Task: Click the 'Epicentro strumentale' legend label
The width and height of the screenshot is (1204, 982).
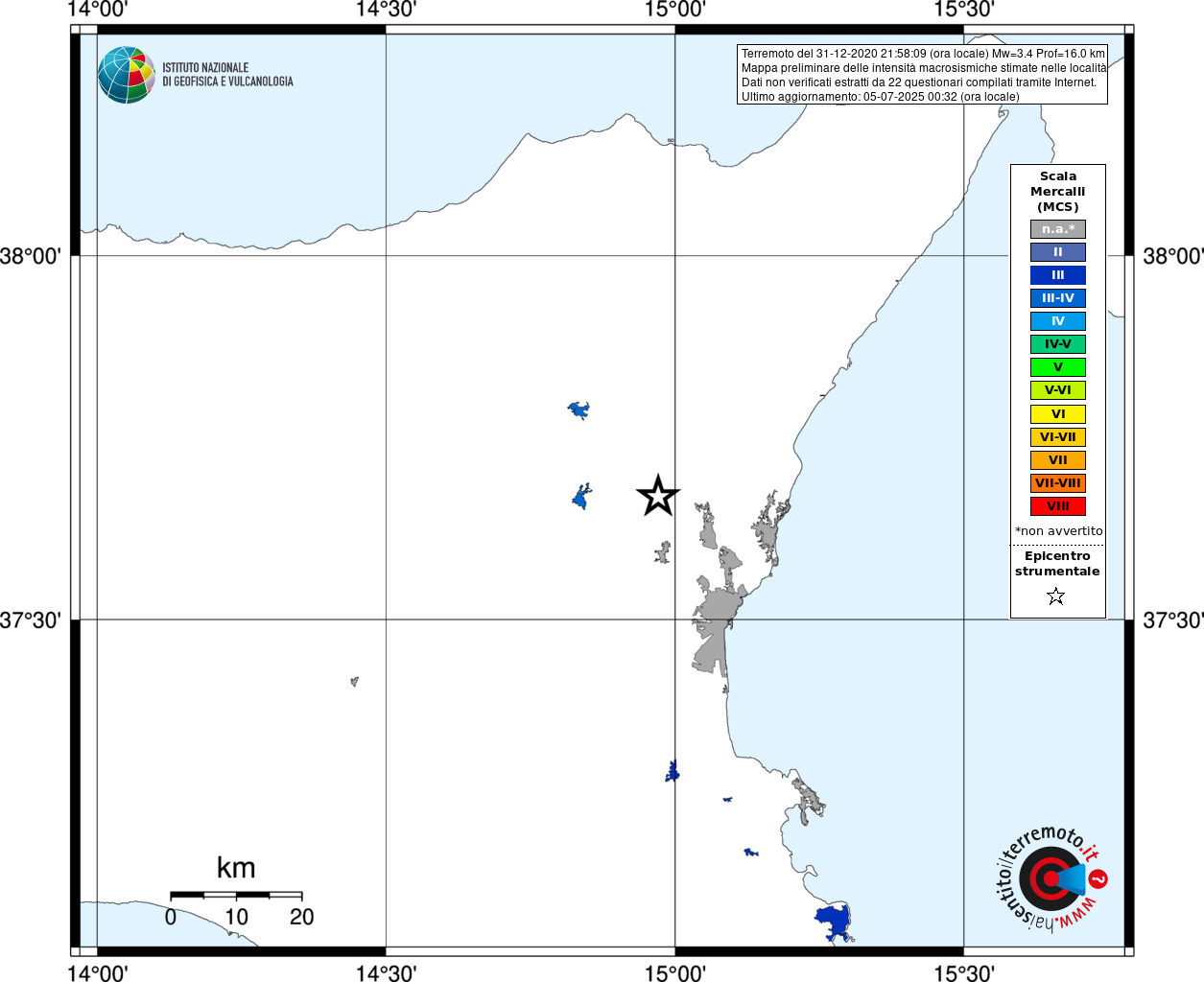Action: (x=1057, y=564)
